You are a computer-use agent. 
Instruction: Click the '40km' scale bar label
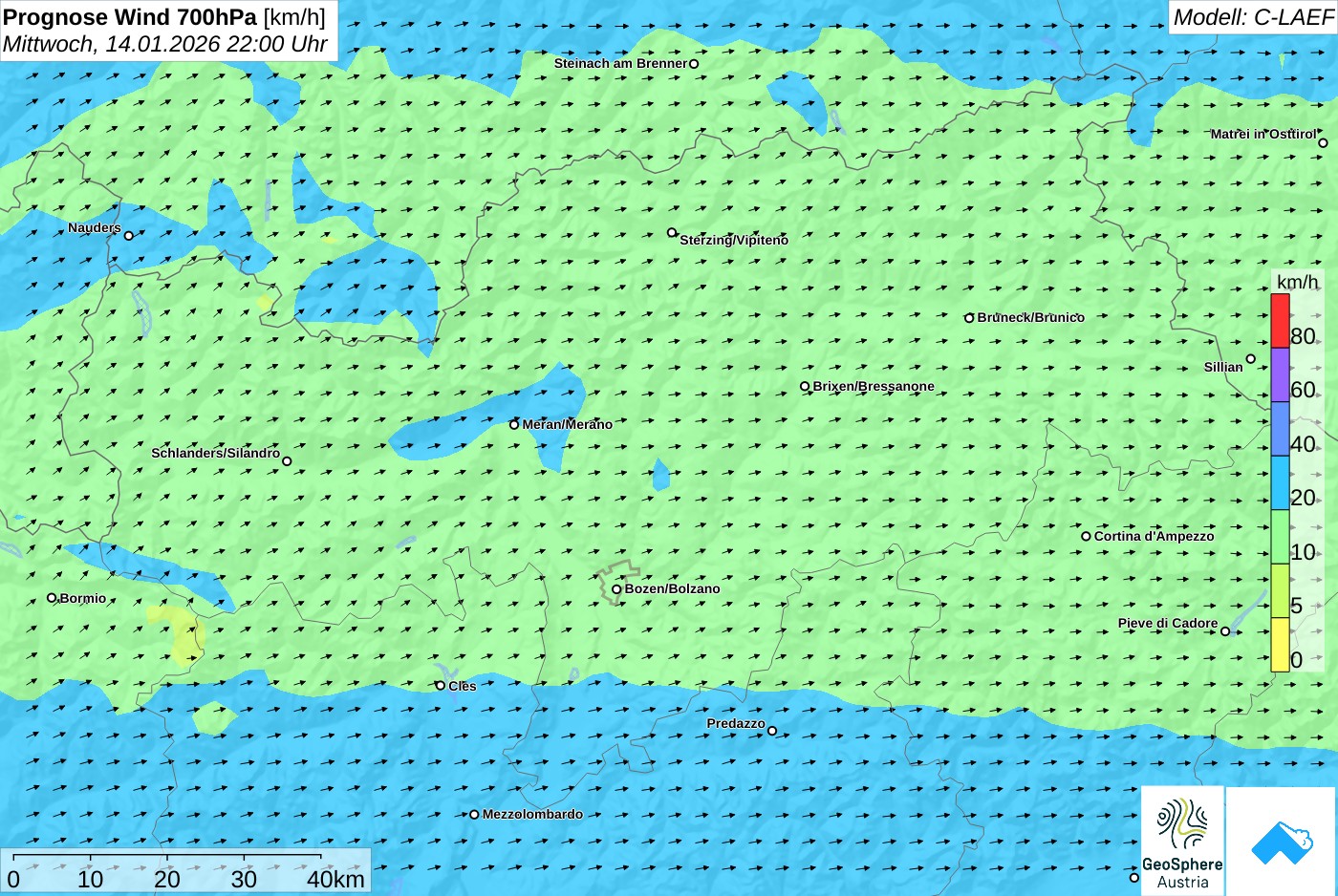point(335,879)
